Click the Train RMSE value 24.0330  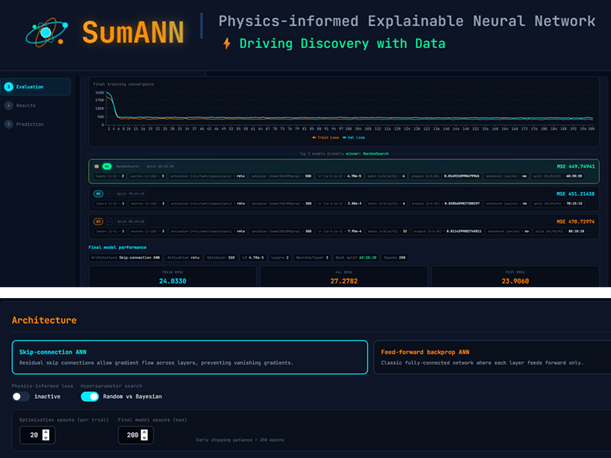173,281
